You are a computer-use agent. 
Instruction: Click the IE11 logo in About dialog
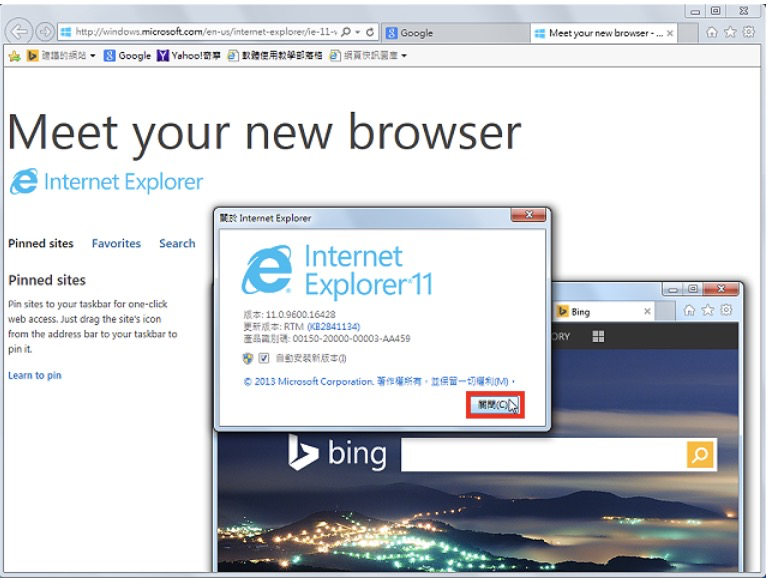pos(337,271)
